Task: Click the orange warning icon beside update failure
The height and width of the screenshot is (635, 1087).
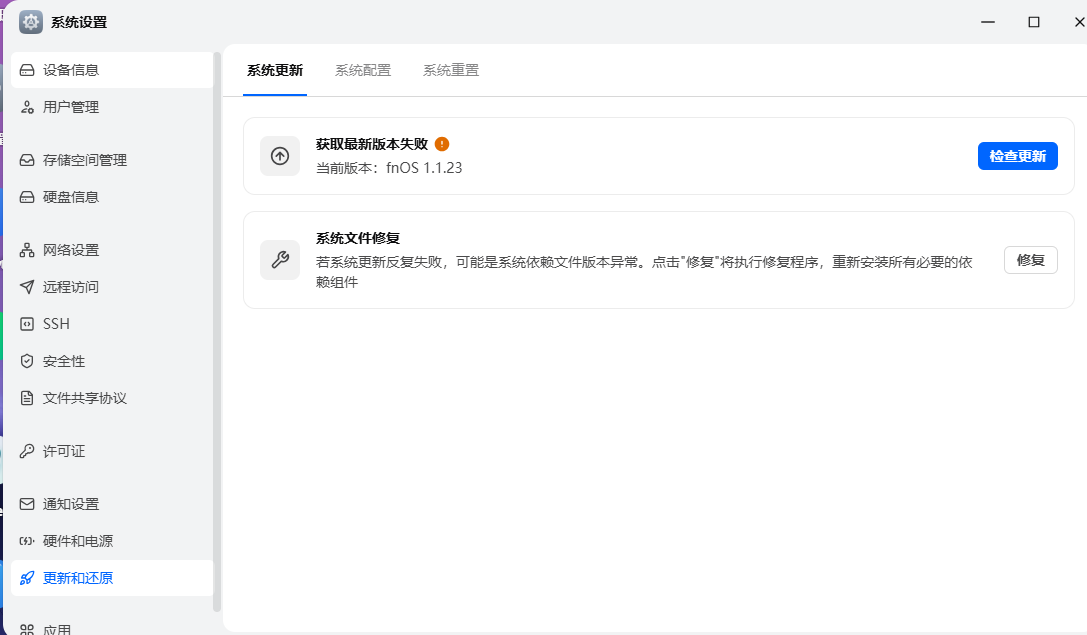Action: 442,144
